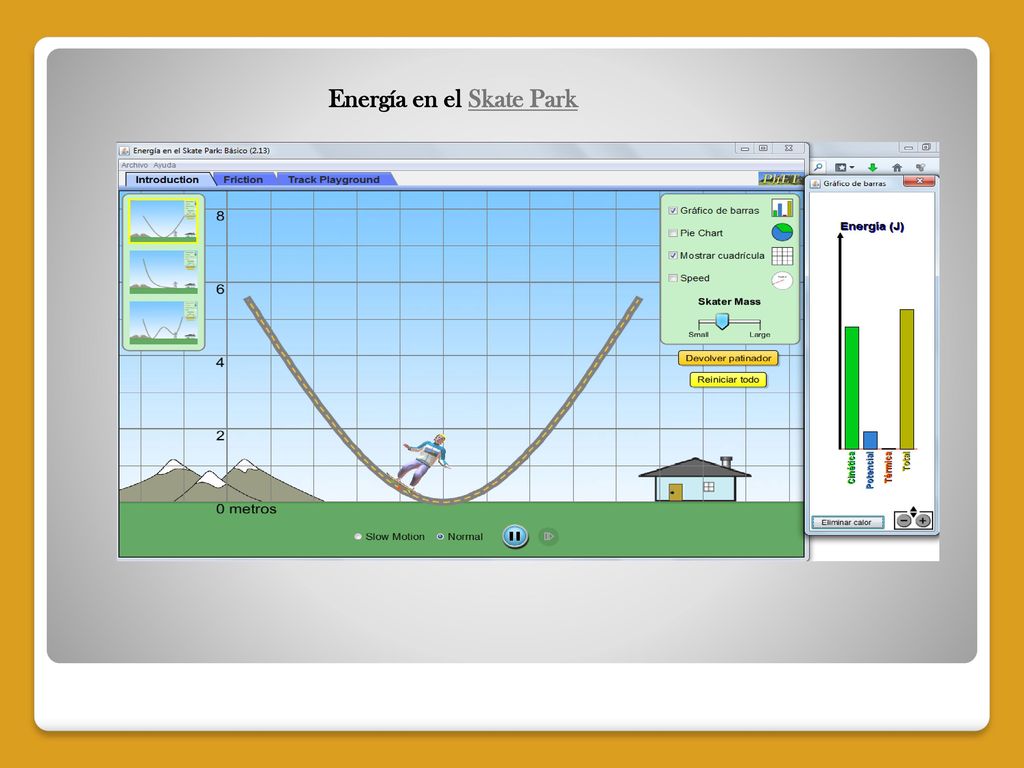
Task: Click the Reiniciar todo button
Action: pos(728,379)
